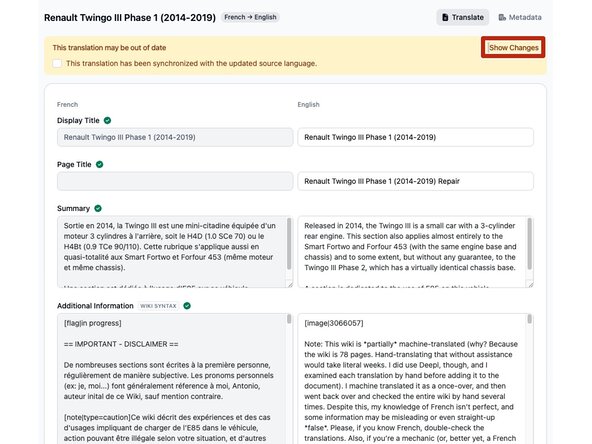Click the Additional Information label
The height and width of the screenshot is (444, 592).
click(95, 306)
